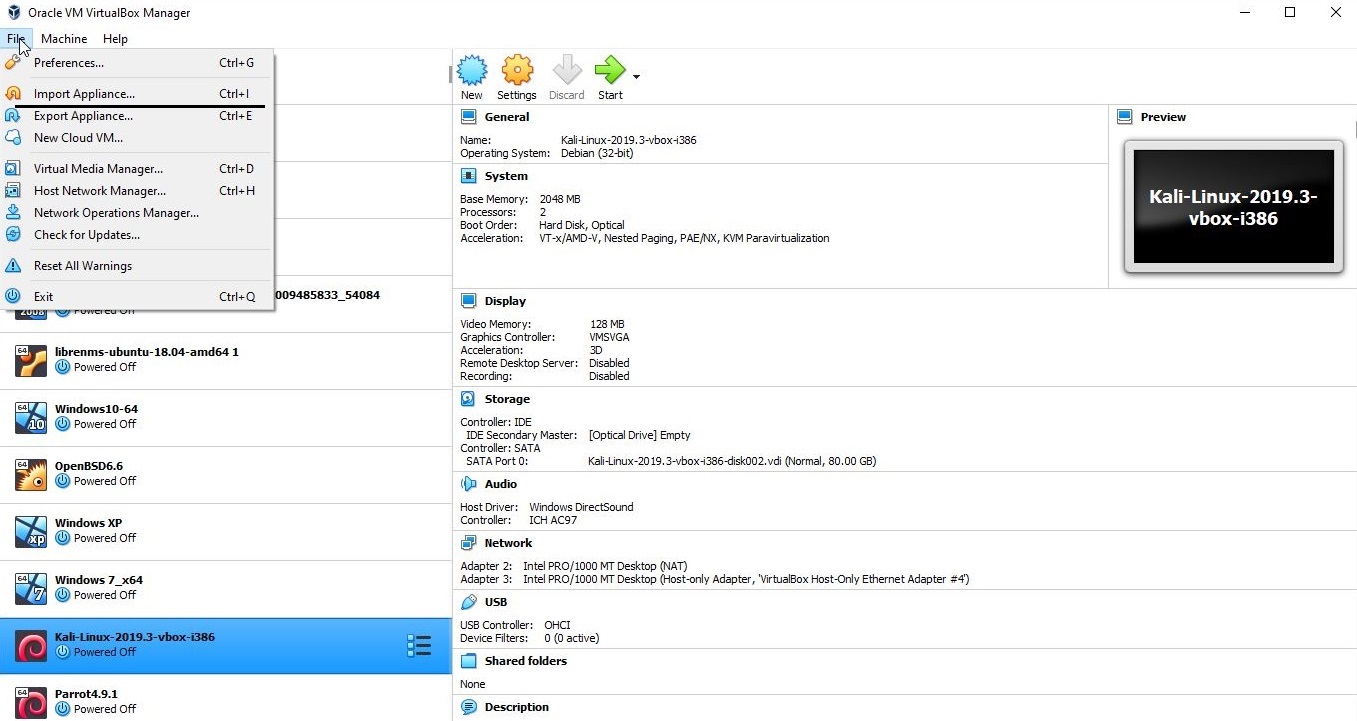
Task: Click the Check for Updates menu icon
Action: (13, 235)
